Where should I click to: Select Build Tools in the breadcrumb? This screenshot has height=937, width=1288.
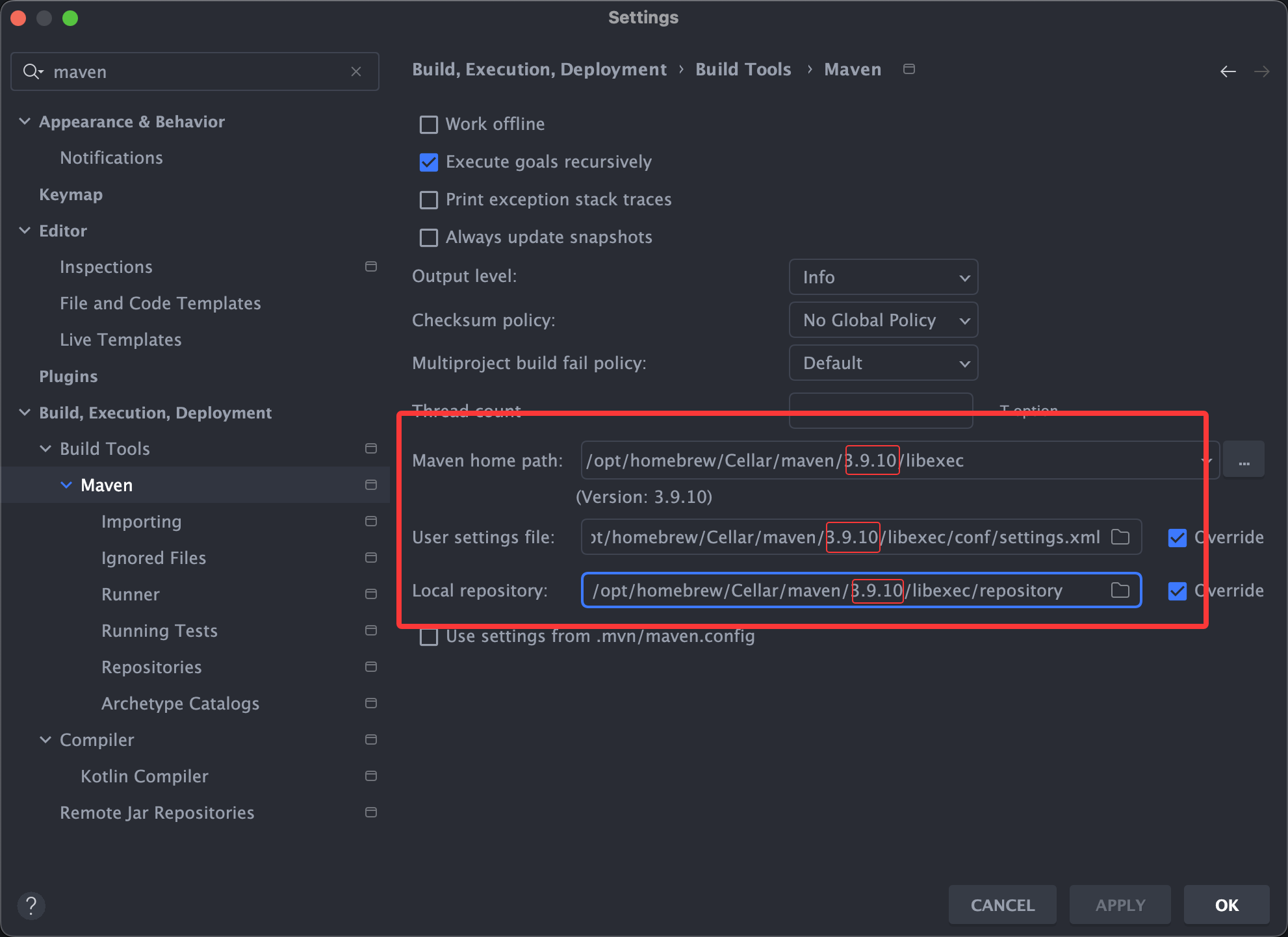coord(743,69)
